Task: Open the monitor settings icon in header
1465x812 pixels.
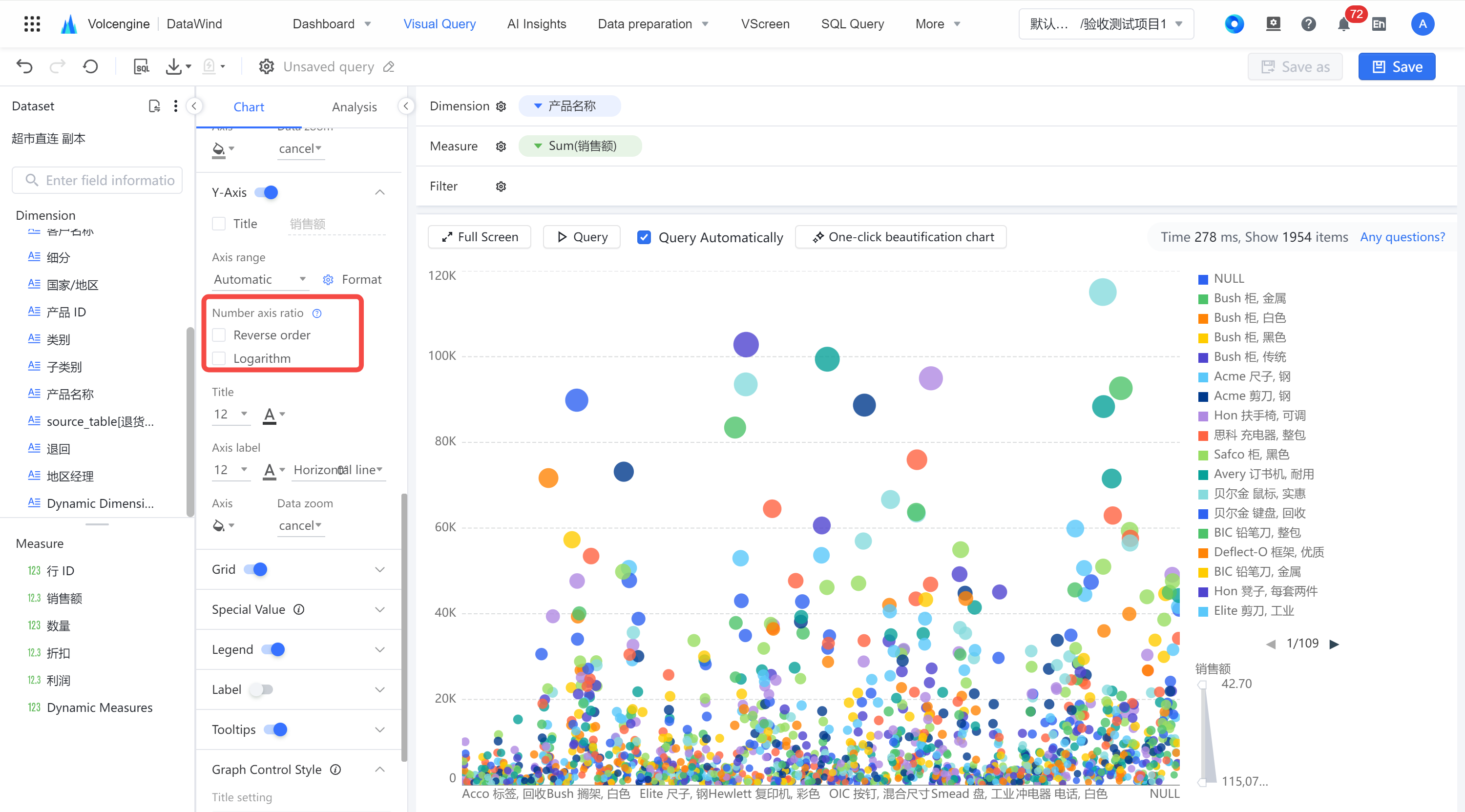Action: pos(1273,23)
